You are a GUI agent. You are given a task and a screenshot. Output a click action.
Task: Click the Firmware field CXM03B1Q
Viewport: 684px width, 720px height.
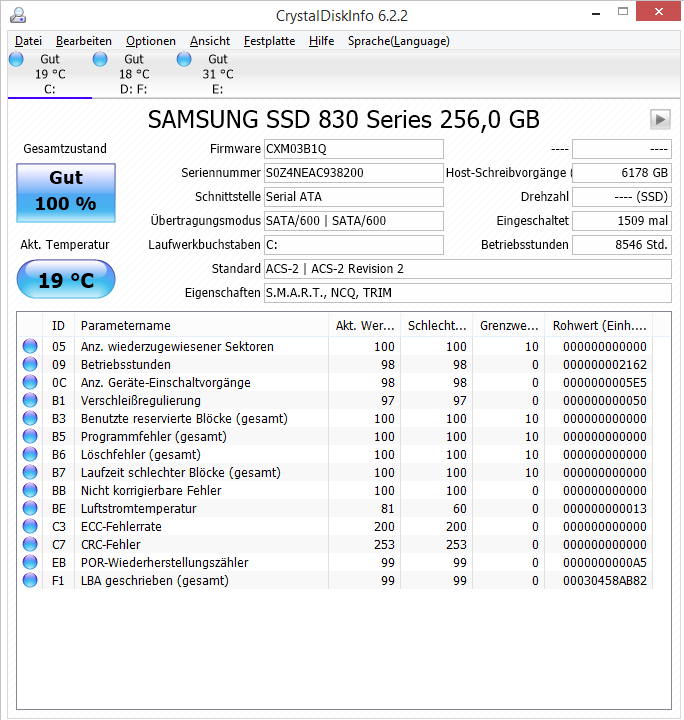[354, 149]
